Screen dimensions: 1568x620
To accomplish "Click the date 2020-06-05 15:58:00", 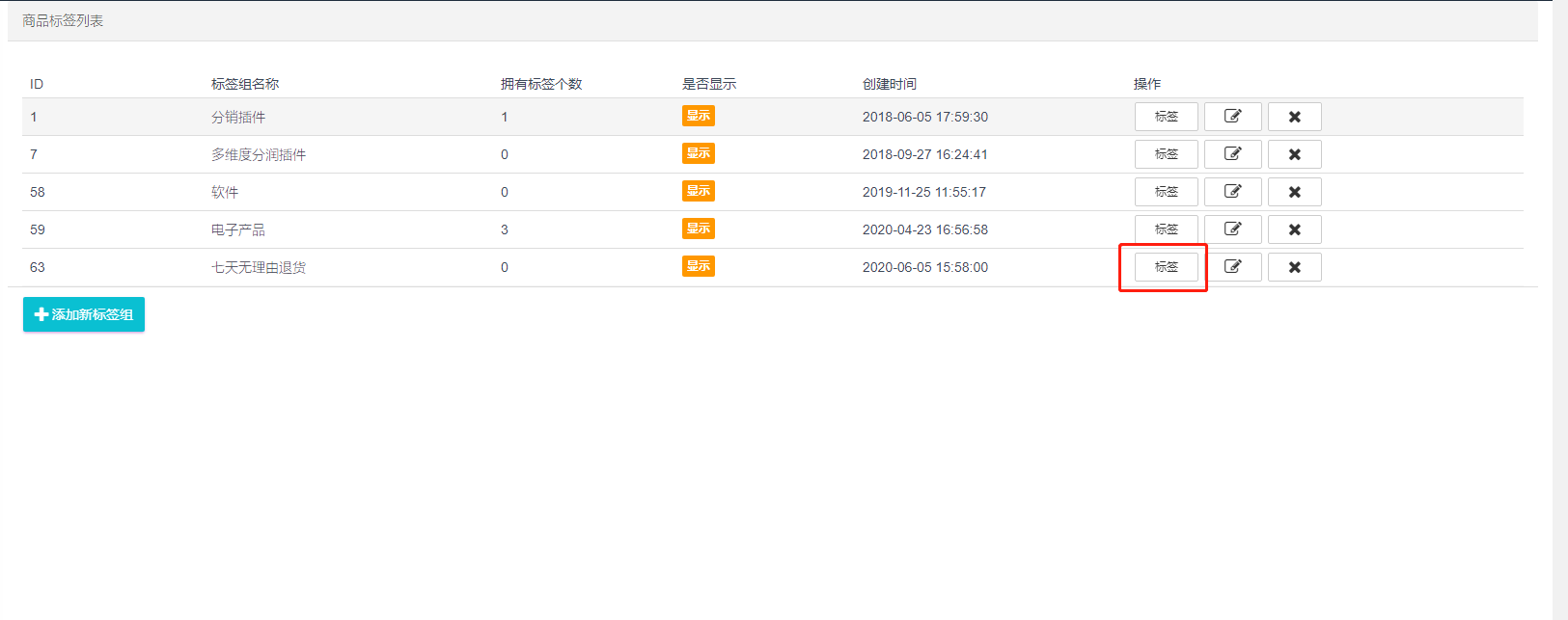I will click(925, 267).
